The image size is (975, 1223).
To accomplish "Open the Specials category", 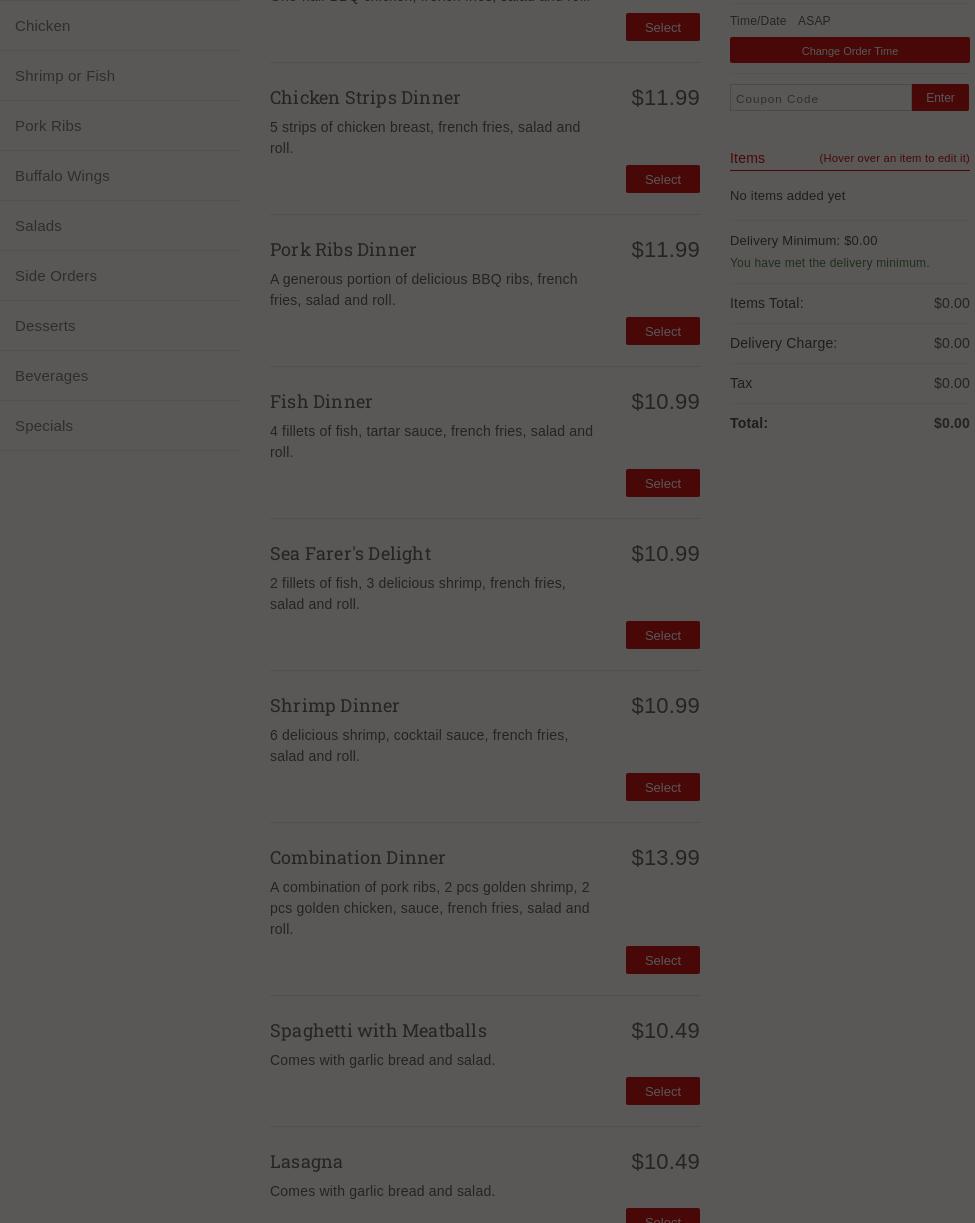I will [44, 426].
